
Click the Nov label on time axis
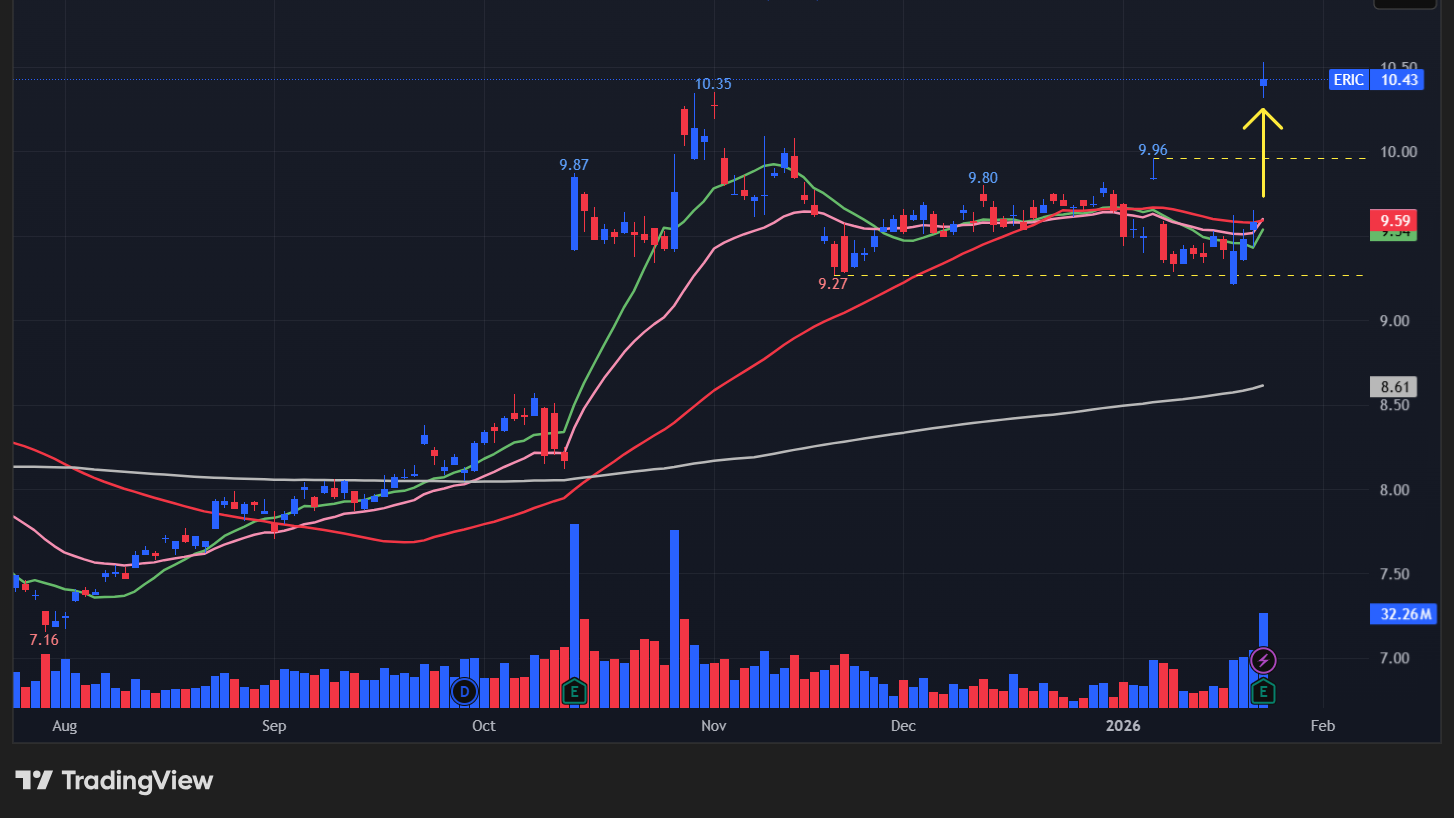tap(713, 725)
